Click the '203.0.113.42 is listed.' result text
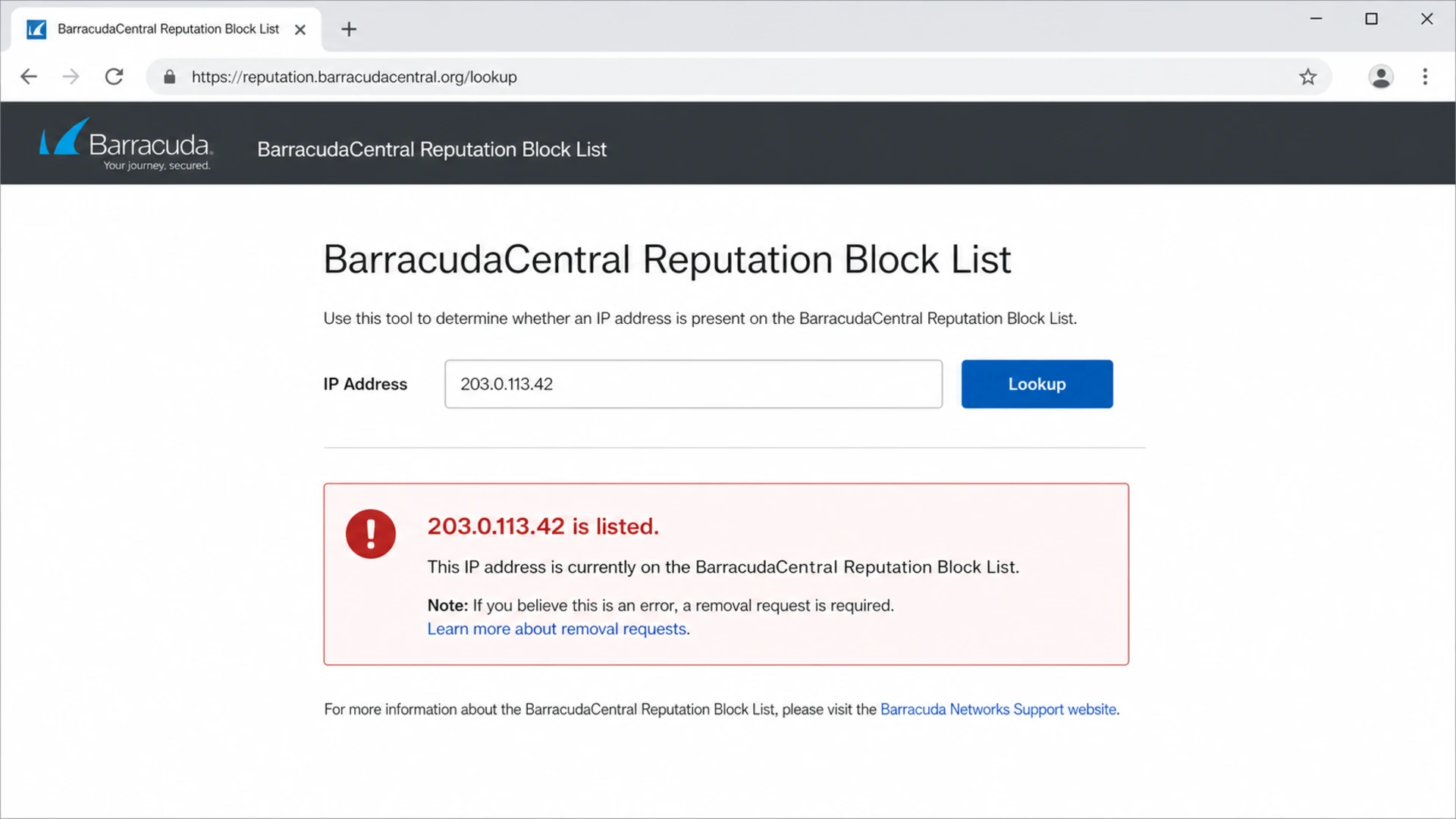The image size is (1456, 819). (x=543, y=526)
